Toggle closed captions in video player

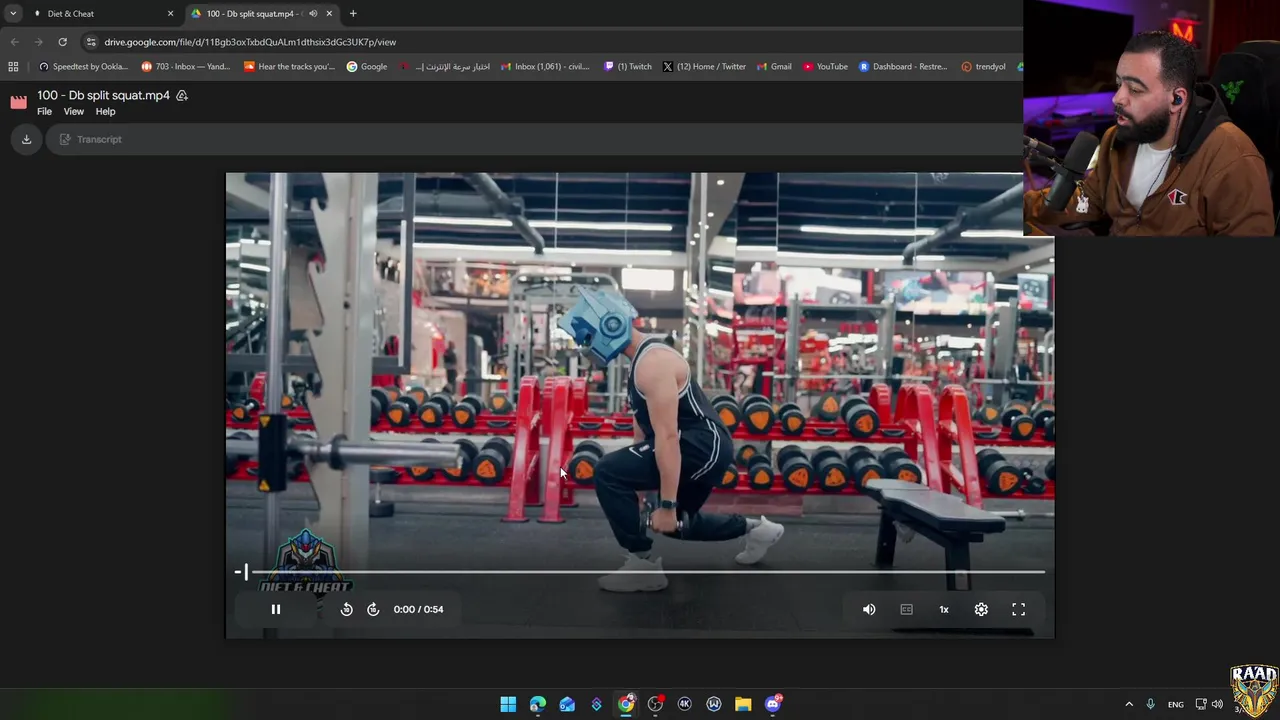(906, 609)
